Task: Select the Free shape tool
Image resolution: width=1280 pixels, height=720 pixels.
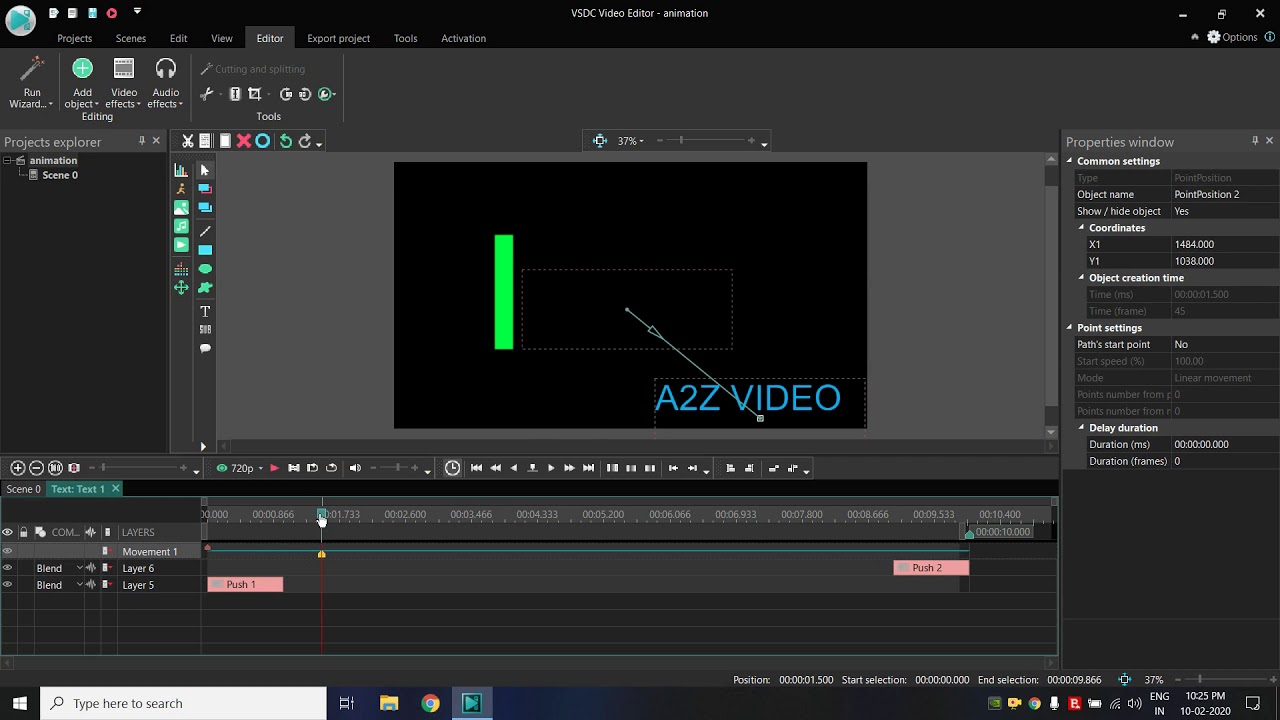Action: pyautogui.click(x=205, y=288)
